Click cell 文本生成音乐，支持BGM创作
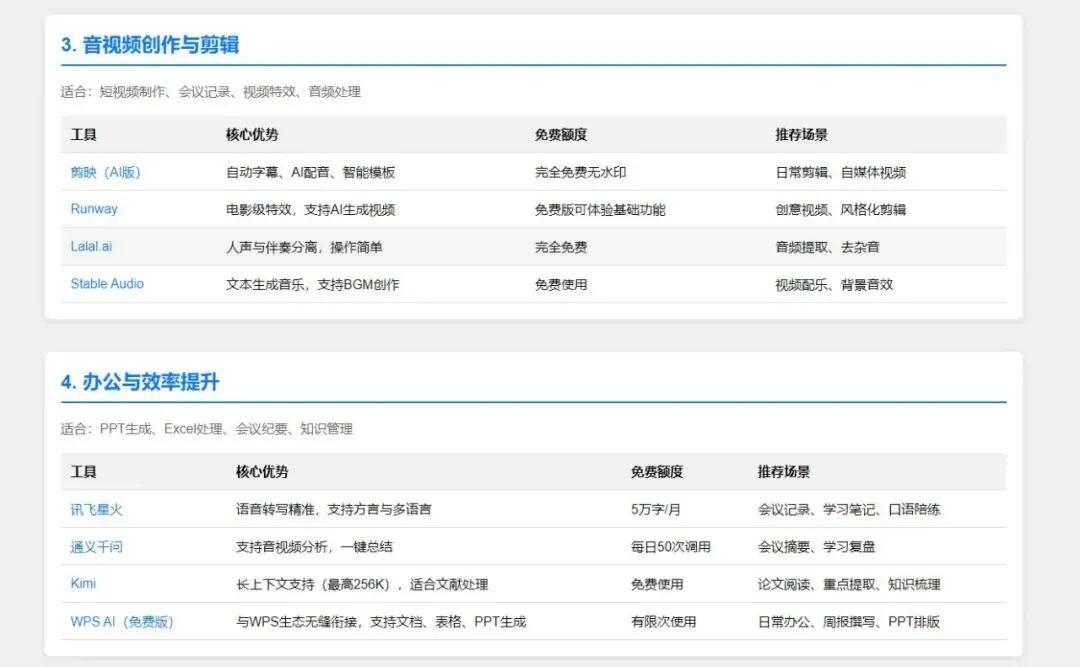Screen dimensions: 1080x667 [x=313, y=284]
